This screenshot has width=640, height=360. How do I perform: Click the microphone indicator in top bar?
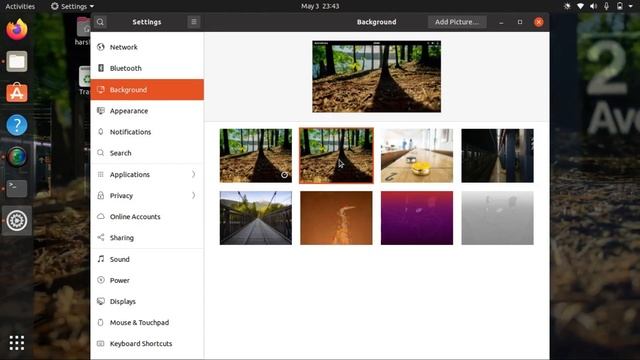pyautogui.click(x=607, y=6)
